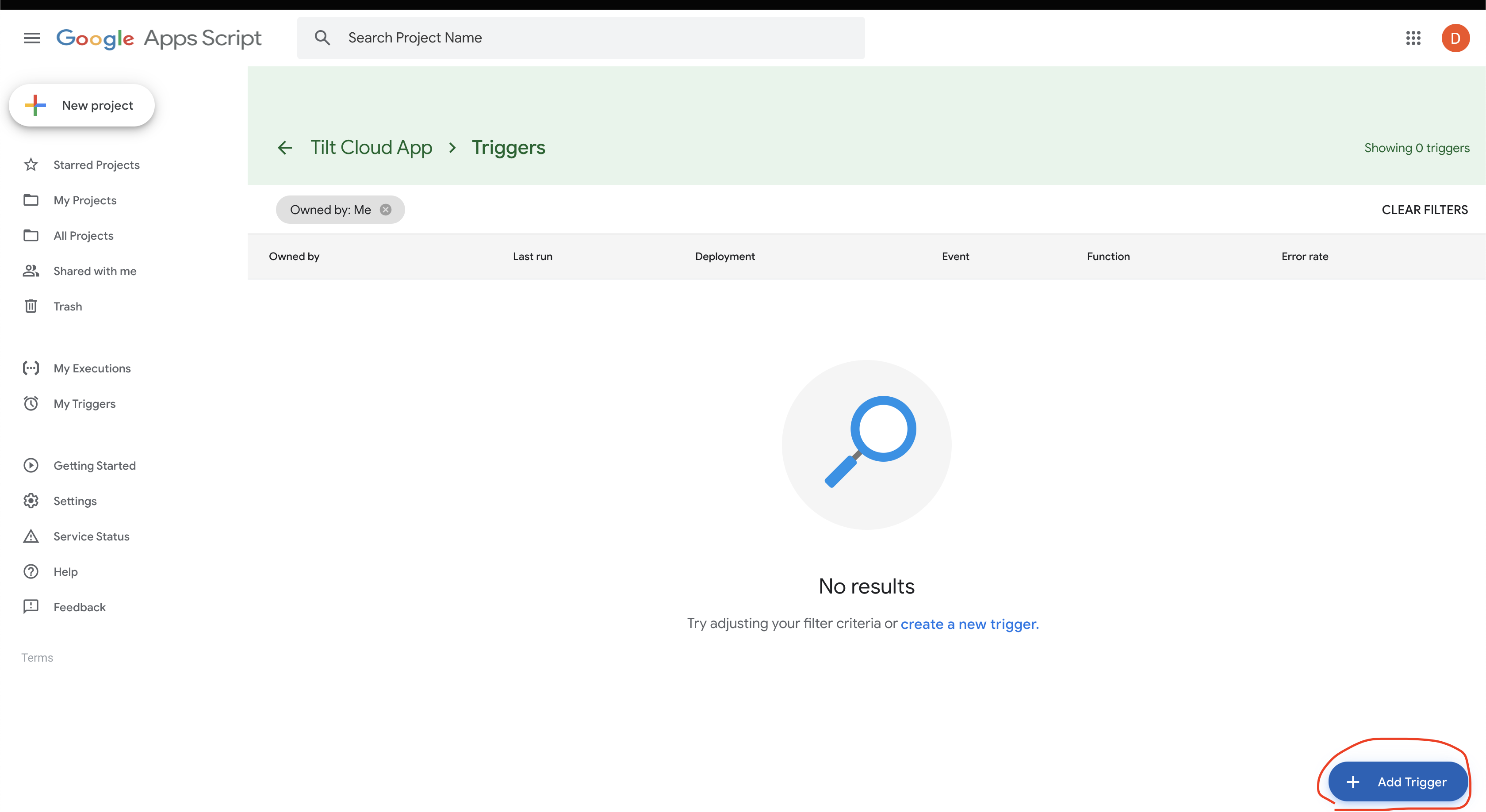The width and height of the screenshot is (1486, 812).
Task: Click the Starred Projects star icon
Action: click(31, 165)
